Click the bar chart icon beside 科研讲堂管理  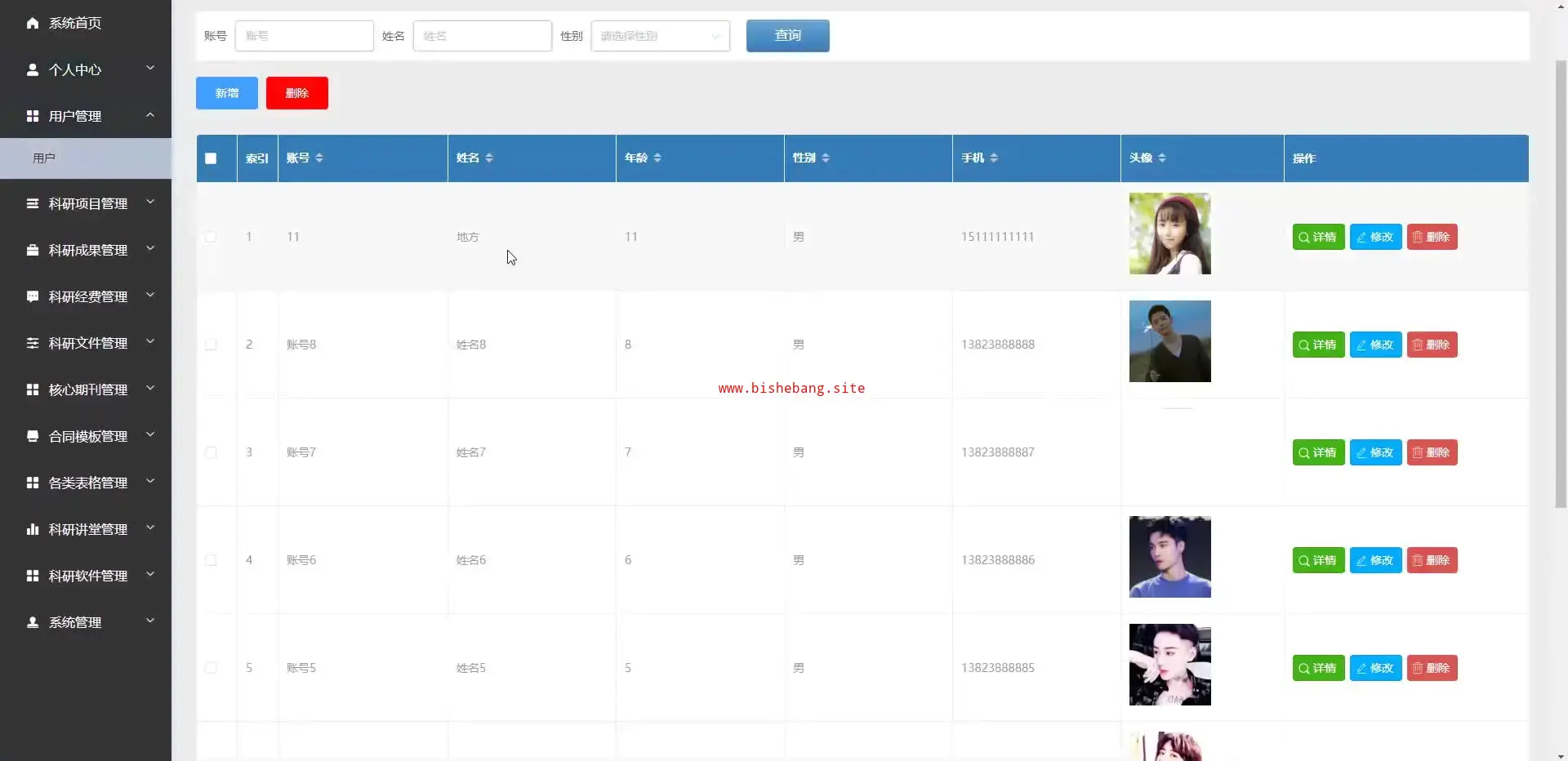(33, 529)
